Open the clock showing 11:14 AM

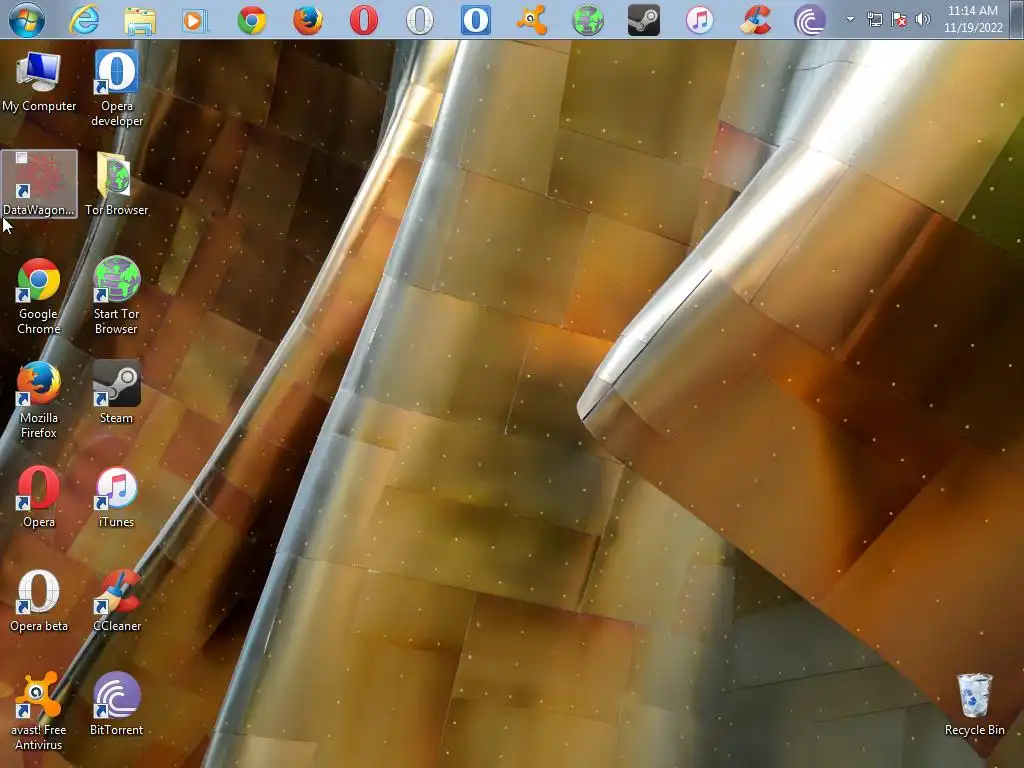click(x=973, y=19)
